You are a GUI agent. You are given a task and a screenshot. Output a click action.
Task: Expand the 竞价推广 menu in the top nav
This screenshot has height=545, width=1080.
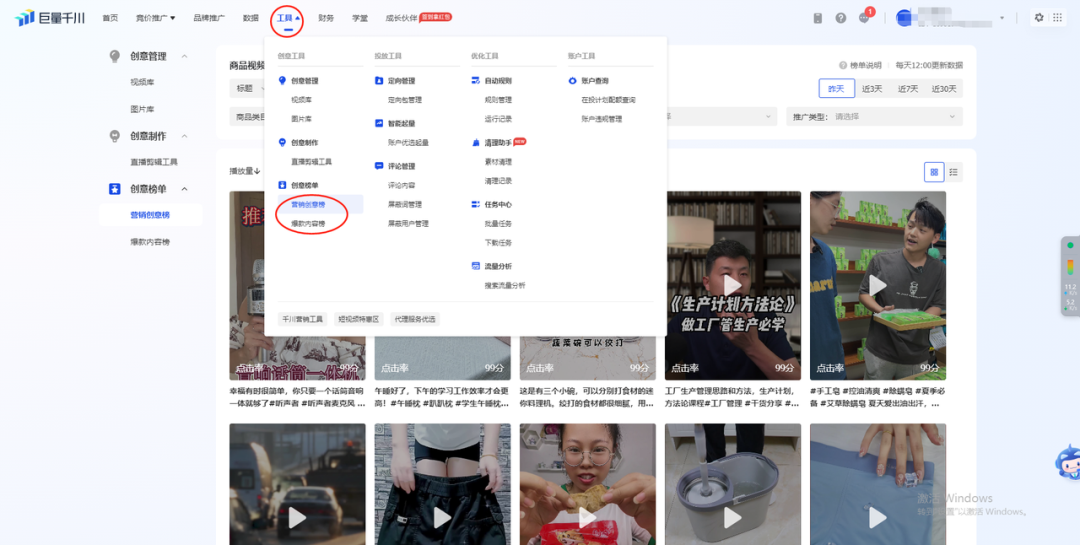pyautogui.click(x=155, y=18)
